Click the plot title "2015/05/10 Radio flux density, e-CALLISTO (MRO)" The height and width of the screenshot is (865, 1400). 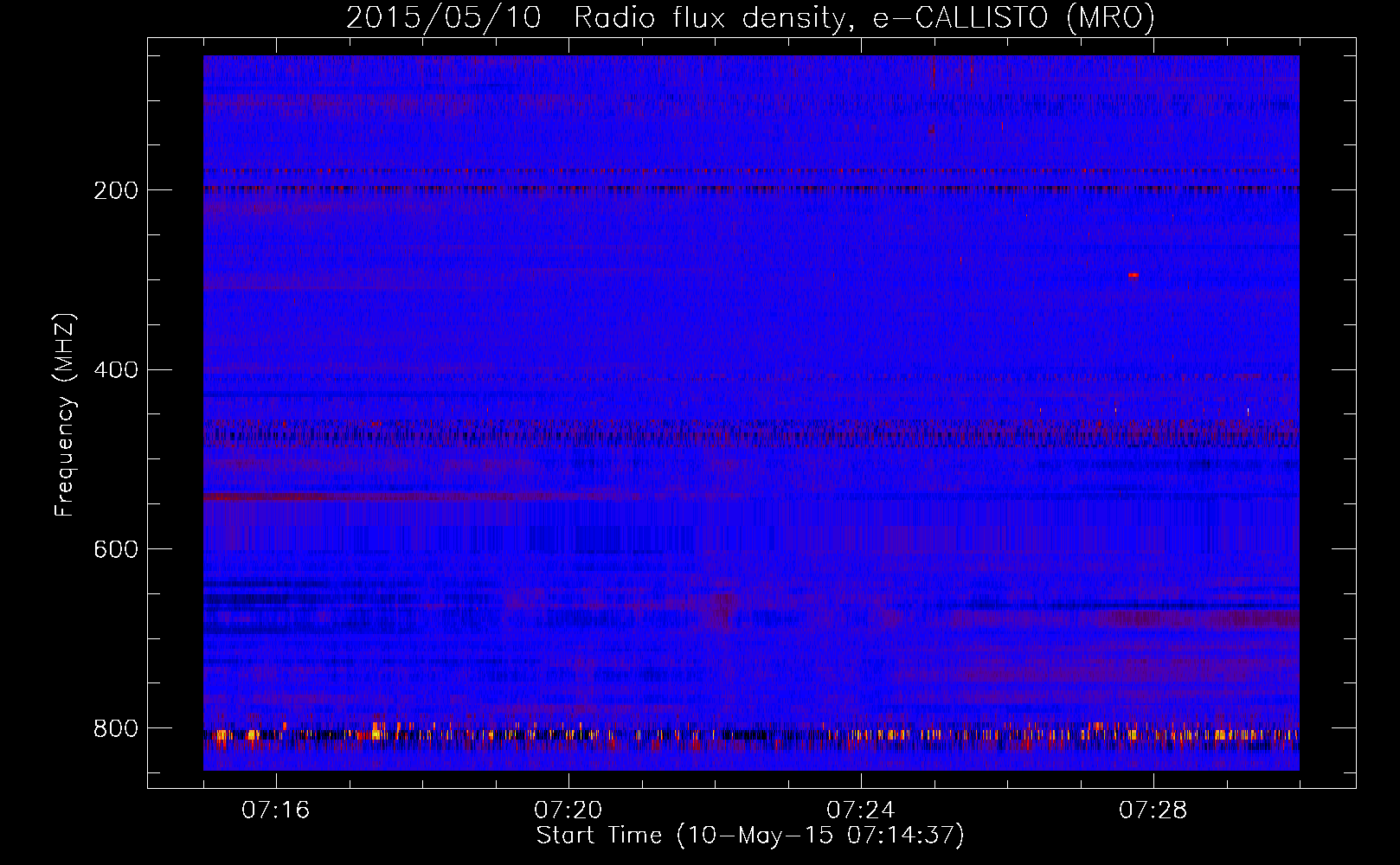(x=750, y=17)
